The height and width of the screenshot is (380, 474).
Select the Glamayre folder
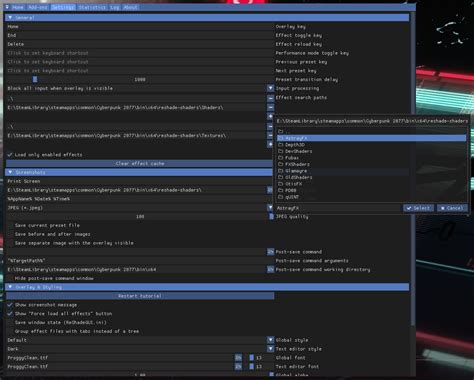tap(371, 171)
